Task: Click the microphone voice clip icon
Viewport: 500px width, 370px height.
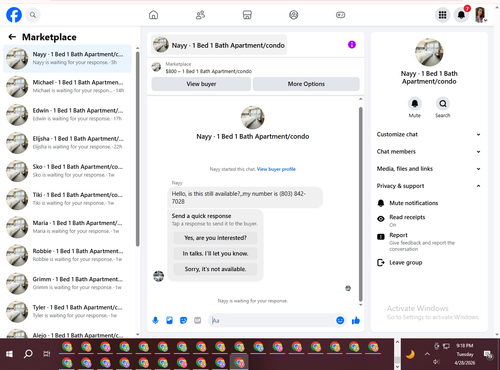Action: (155, 320)
